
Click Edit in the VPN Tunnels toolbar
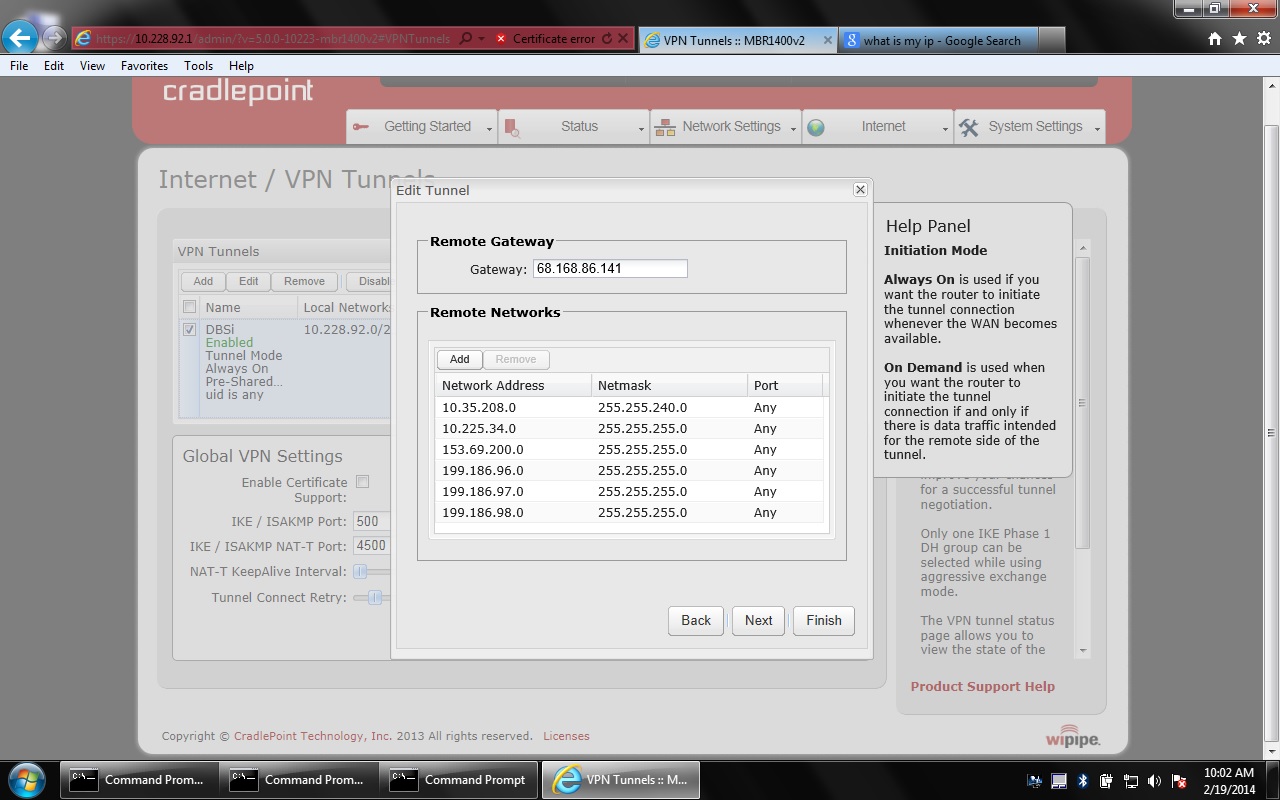pos(248,281)
